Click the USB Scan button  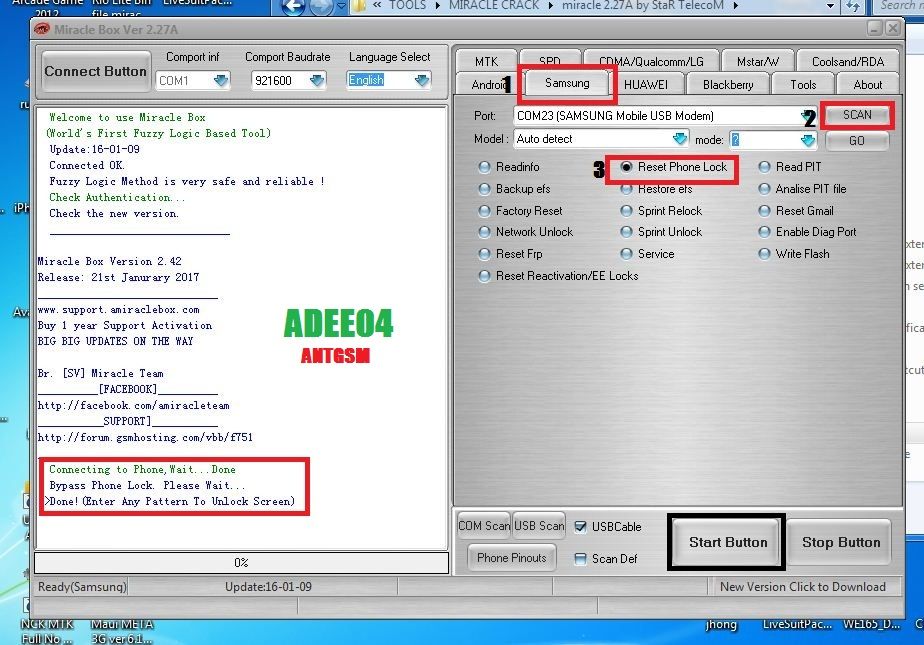(x=539, y=526)
